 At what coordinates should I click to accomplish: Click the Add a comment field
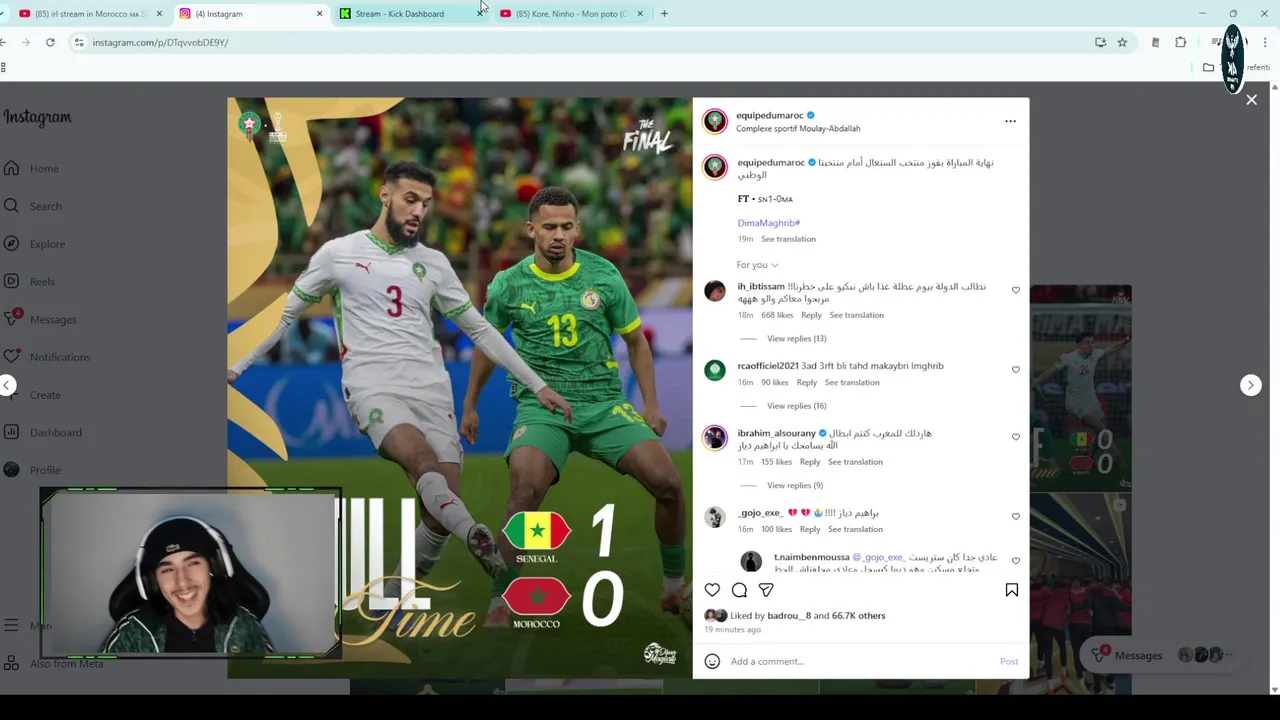click(860, 661)
